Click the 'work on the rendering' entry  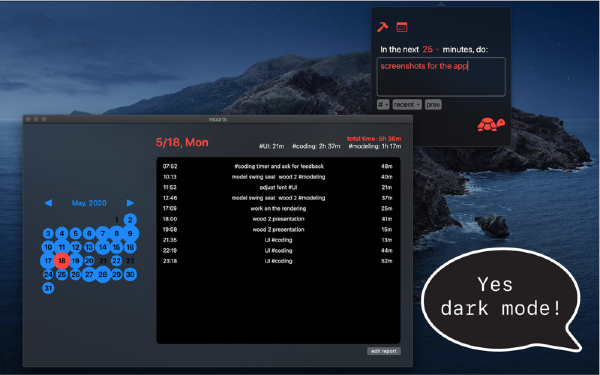[278, 209]
